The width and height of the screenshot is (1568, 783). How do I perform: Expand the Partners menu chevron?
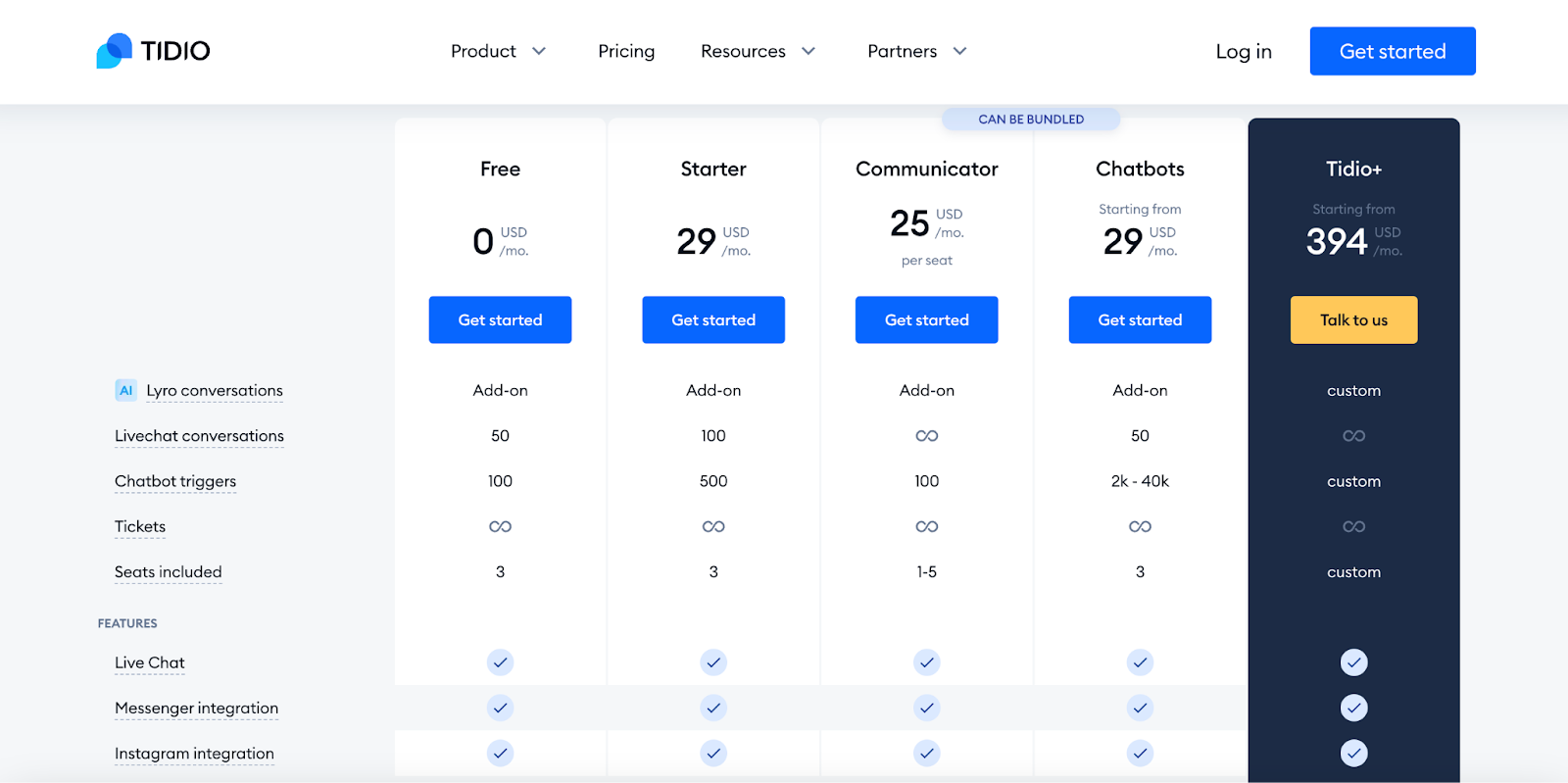(959, 51)
